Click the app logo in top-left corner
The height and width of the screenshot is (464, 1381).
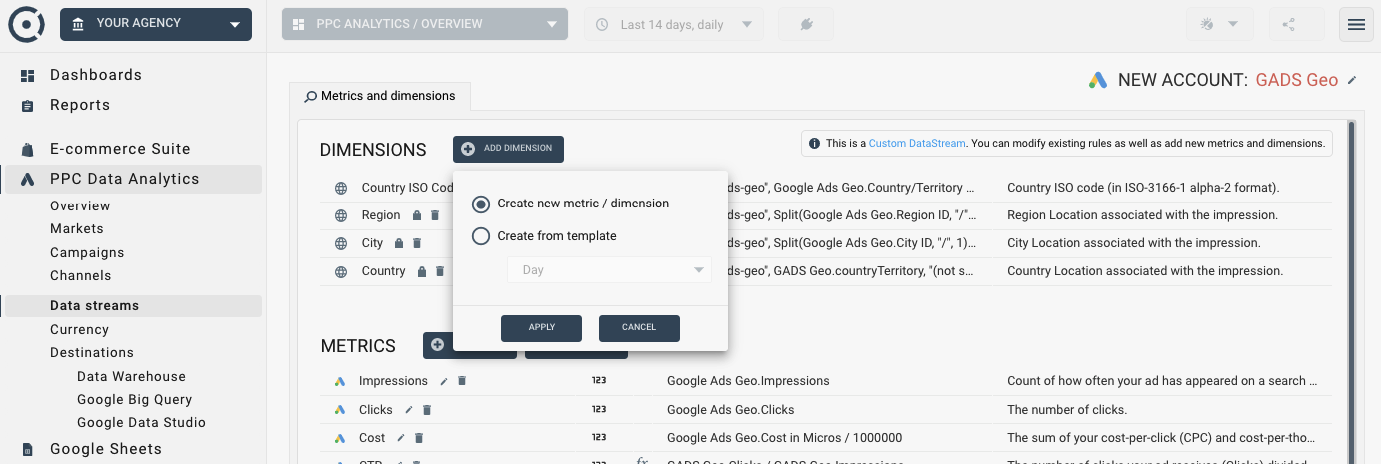click(25, 24)
